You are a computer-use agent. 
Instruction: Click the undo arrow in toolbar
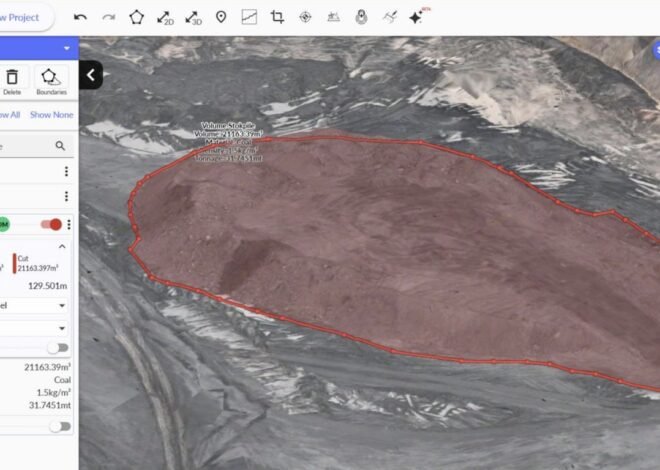81,17
